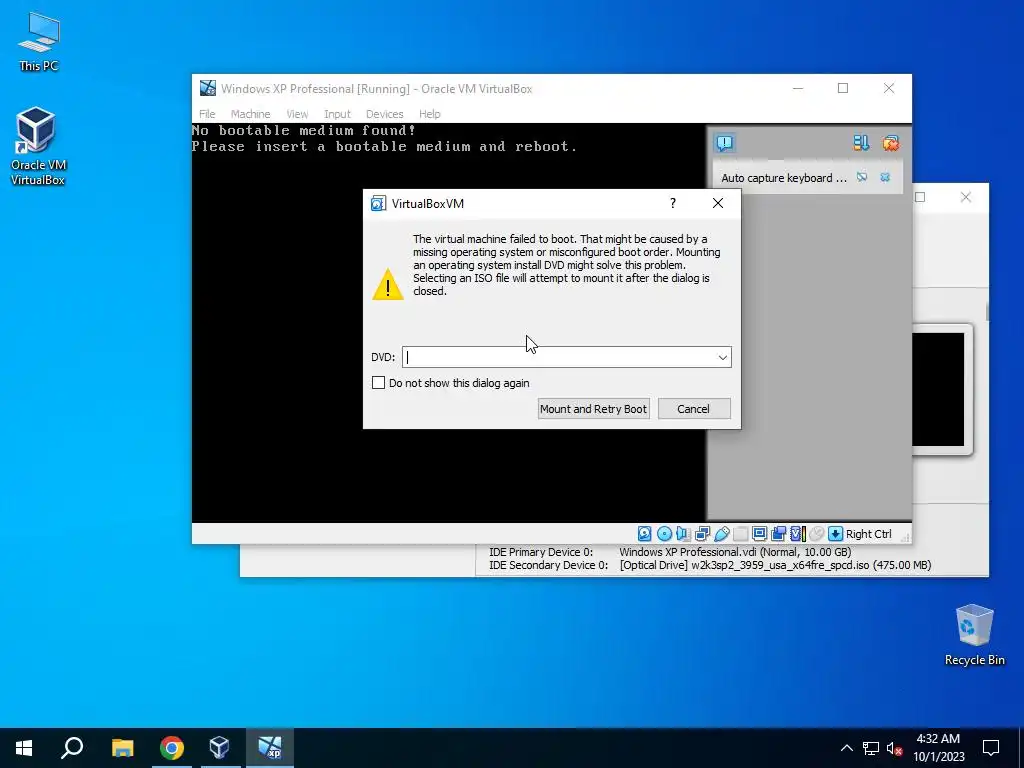Click the taskbar search magnifier icon
Viewport: 1024px width, 768px height.
(x=72, y=747)
